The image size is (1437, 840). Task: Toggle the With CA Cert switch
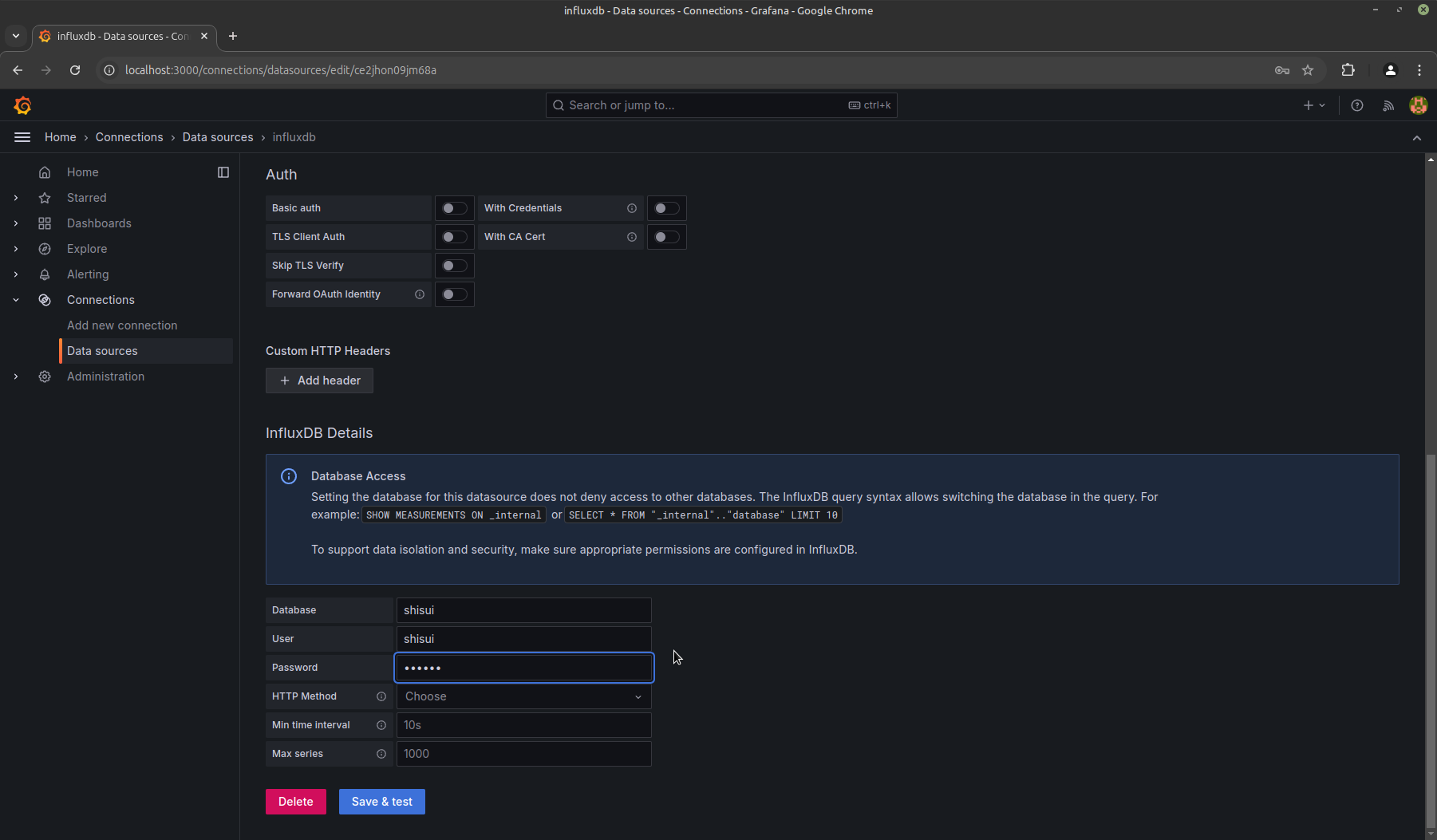pyautogui.click(x=667, y=237)
